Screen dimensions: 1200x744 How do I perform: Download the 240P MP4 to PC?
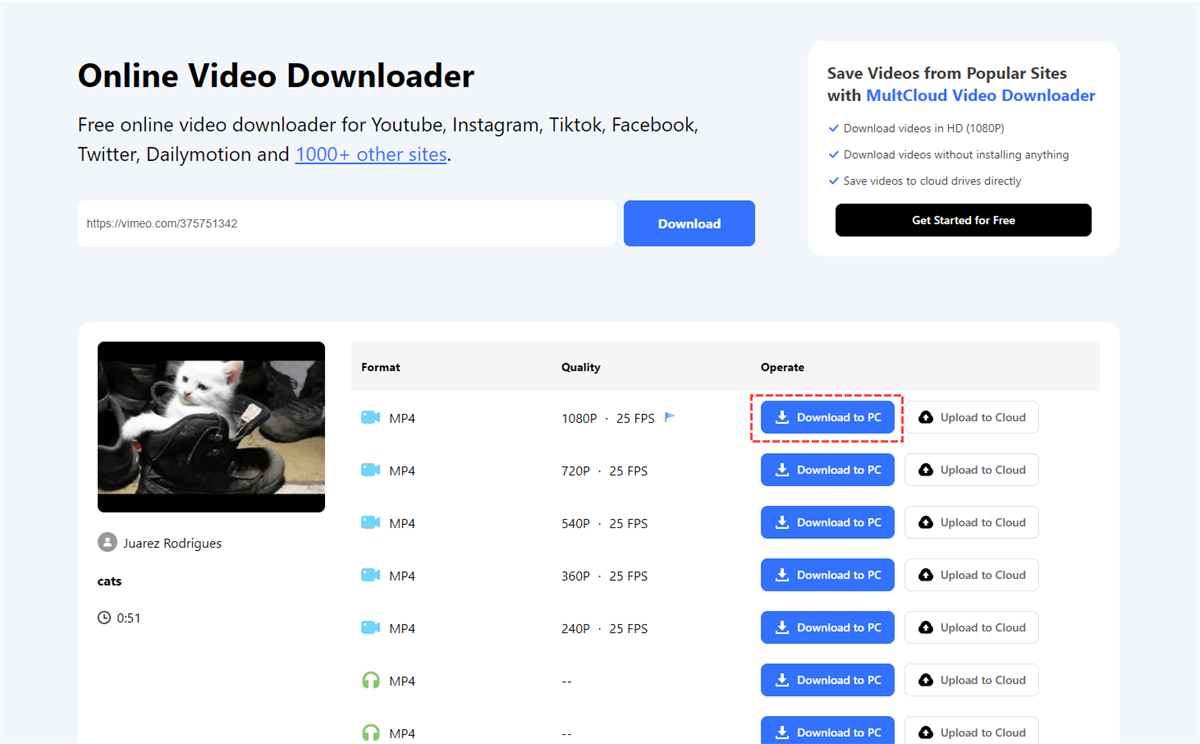(828, 628)
